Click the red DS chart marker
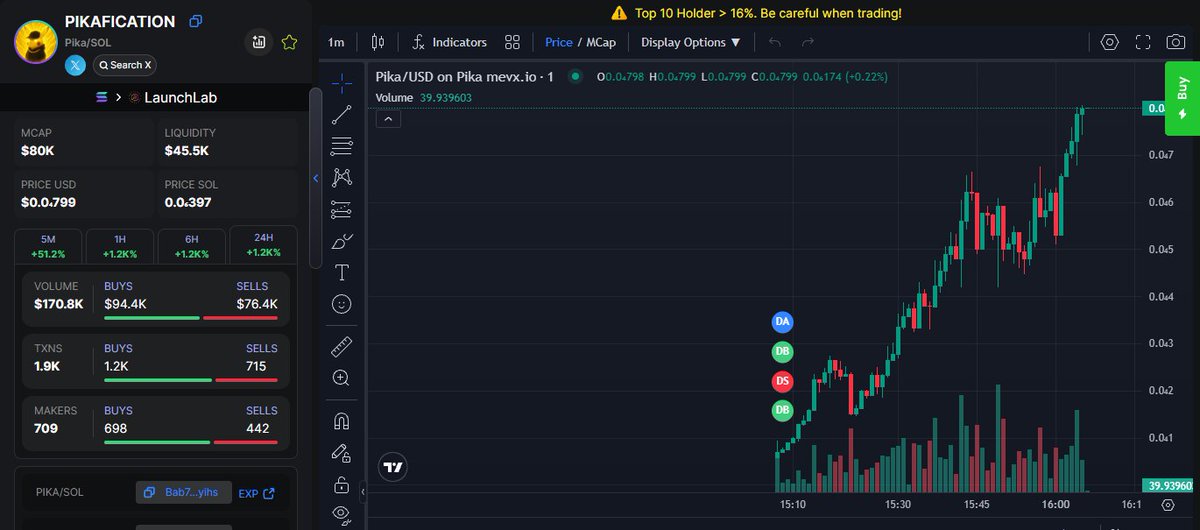This screenshot has width=1200, height=530. pos(783,381)
